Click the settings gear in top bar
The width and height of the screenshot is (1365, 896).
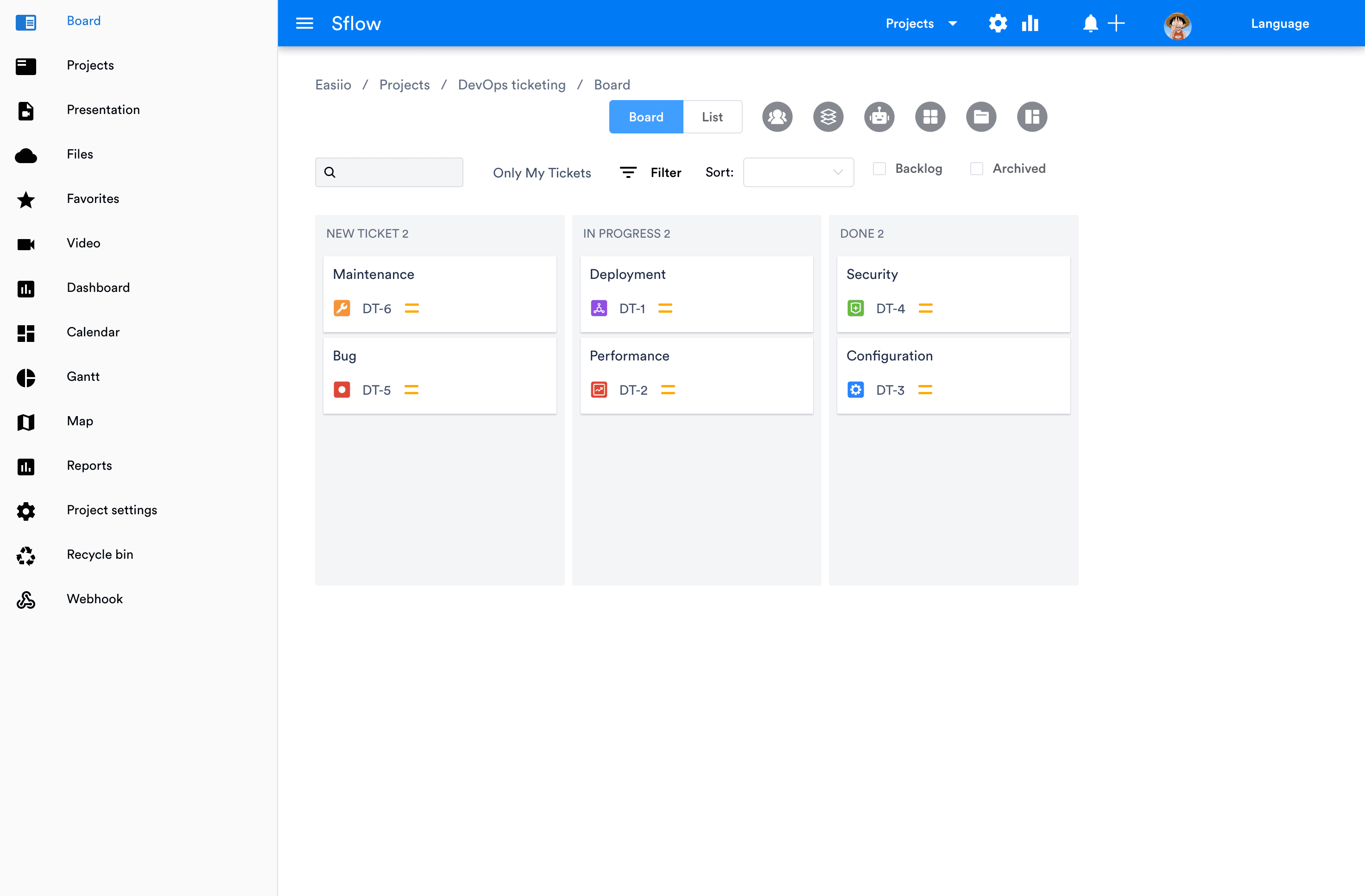[x=998, y=24]
